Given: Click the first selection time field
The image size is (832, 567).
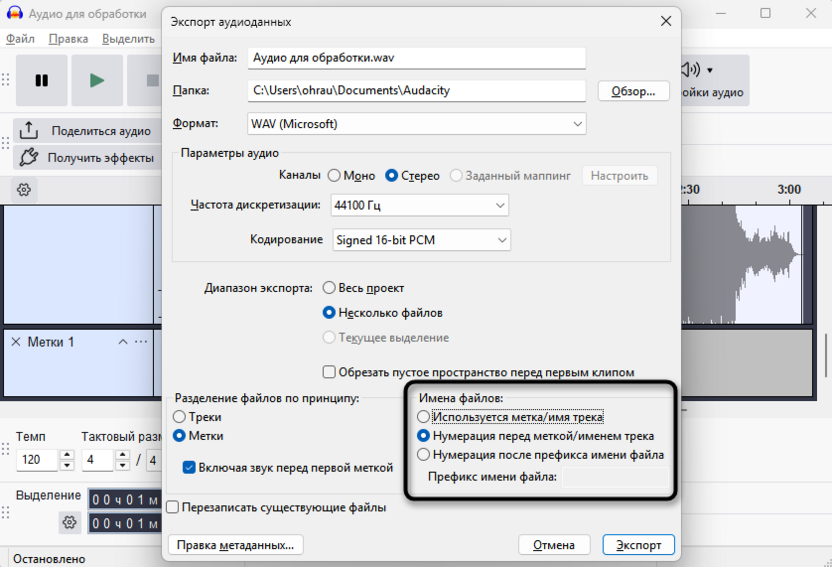Looking at the screenshot, I should 125,500.
